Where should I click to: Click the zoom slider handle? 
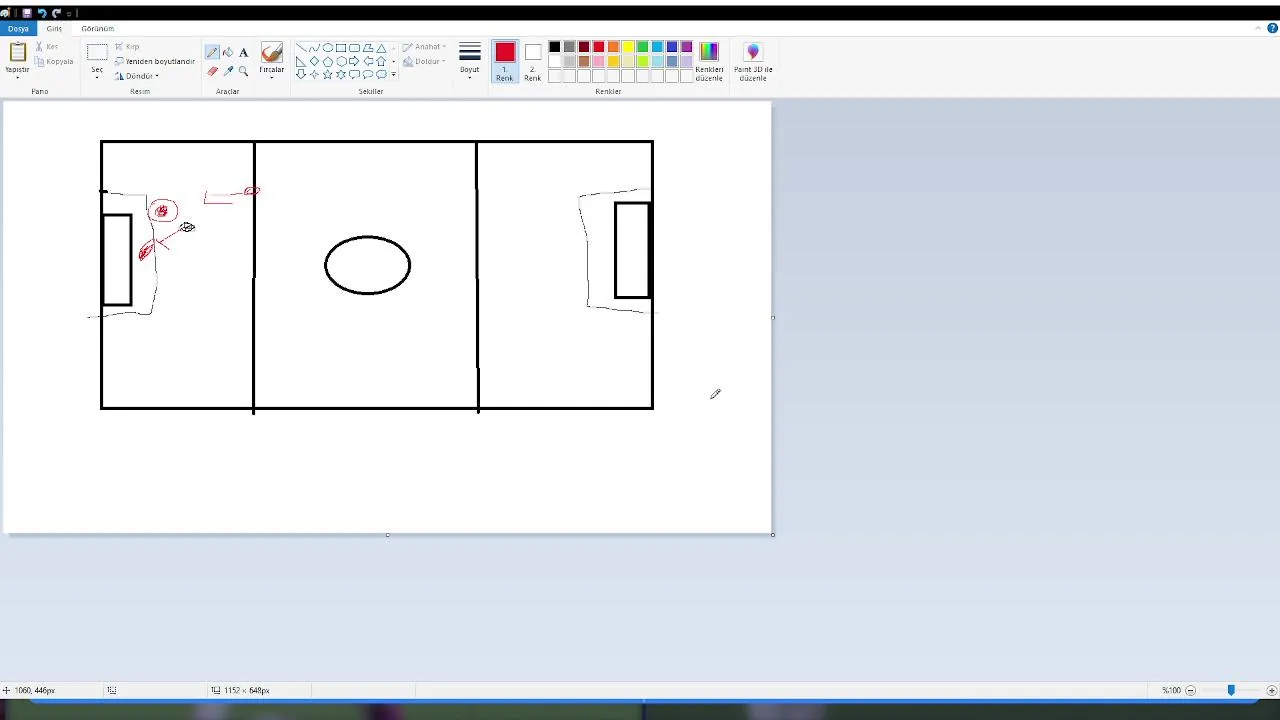point(1231,690)
